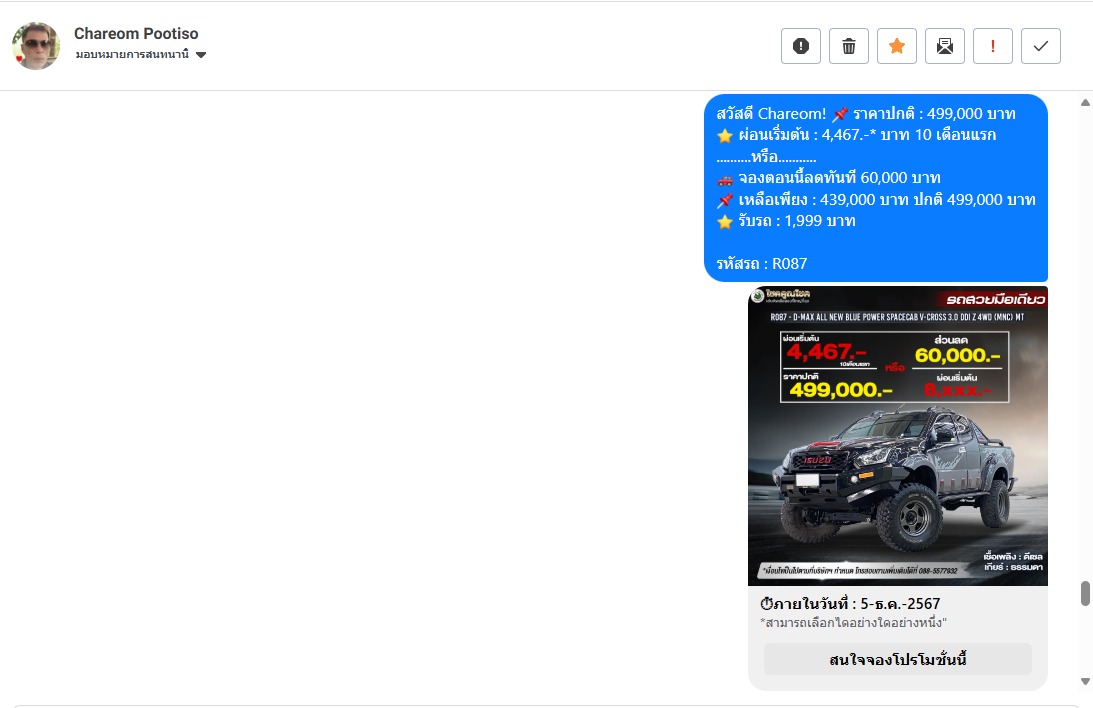
Task: Open Chareom Pootiso contact name
Action: 136,33
